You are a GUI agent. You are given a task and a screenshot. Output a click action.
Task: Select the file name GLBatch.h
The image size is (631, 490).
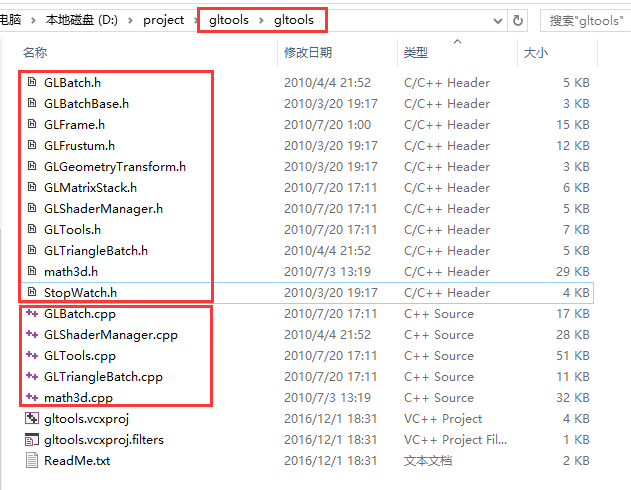click(72, 82)
